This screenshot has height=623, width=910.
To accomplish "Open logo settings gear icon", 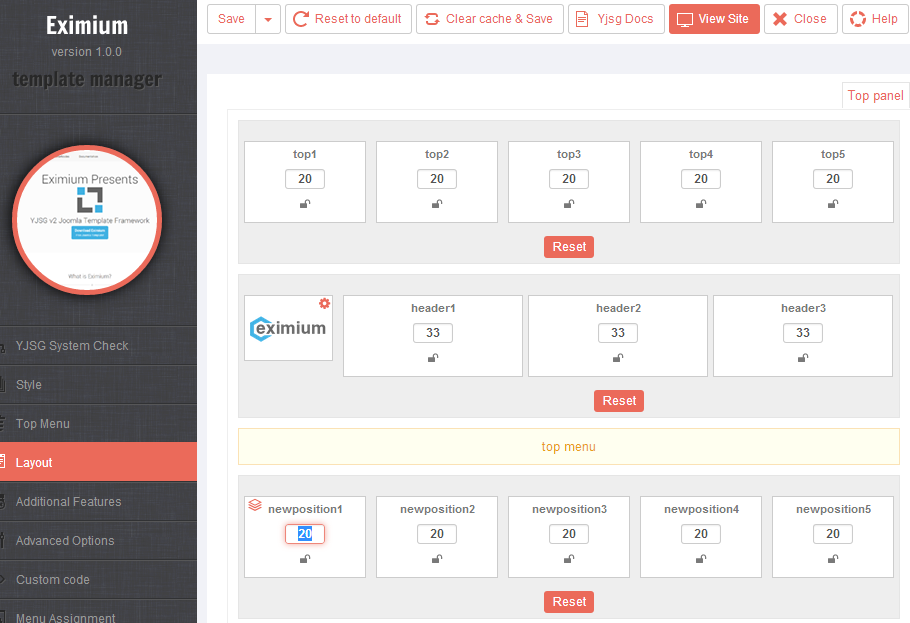I will tap(324, 303).
